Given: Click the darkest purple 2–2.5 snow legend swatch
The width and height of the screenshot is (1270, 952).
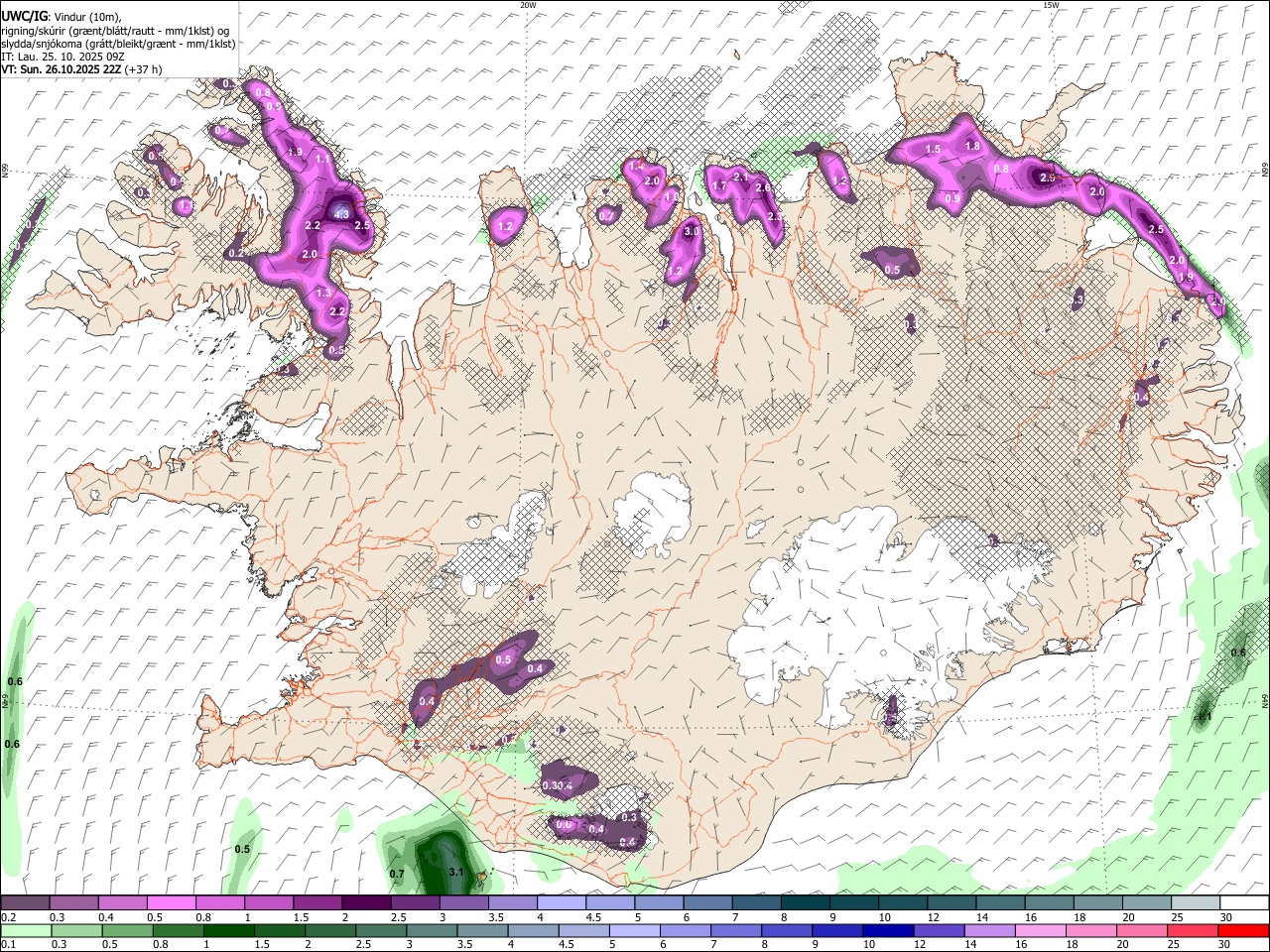Looking at the screenshot, I should click(x=366, y=903).
